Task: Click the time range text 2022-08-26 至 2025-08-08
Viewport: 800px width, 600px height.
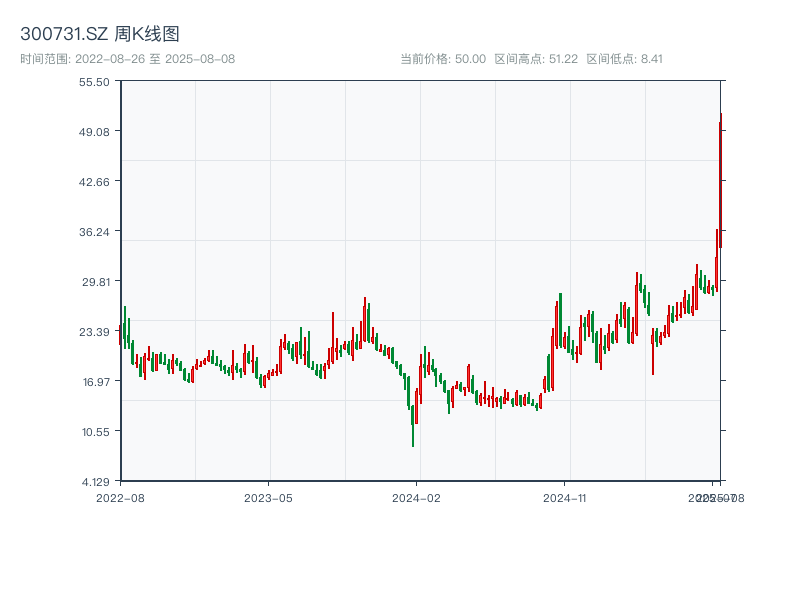Action: point(128,59)
